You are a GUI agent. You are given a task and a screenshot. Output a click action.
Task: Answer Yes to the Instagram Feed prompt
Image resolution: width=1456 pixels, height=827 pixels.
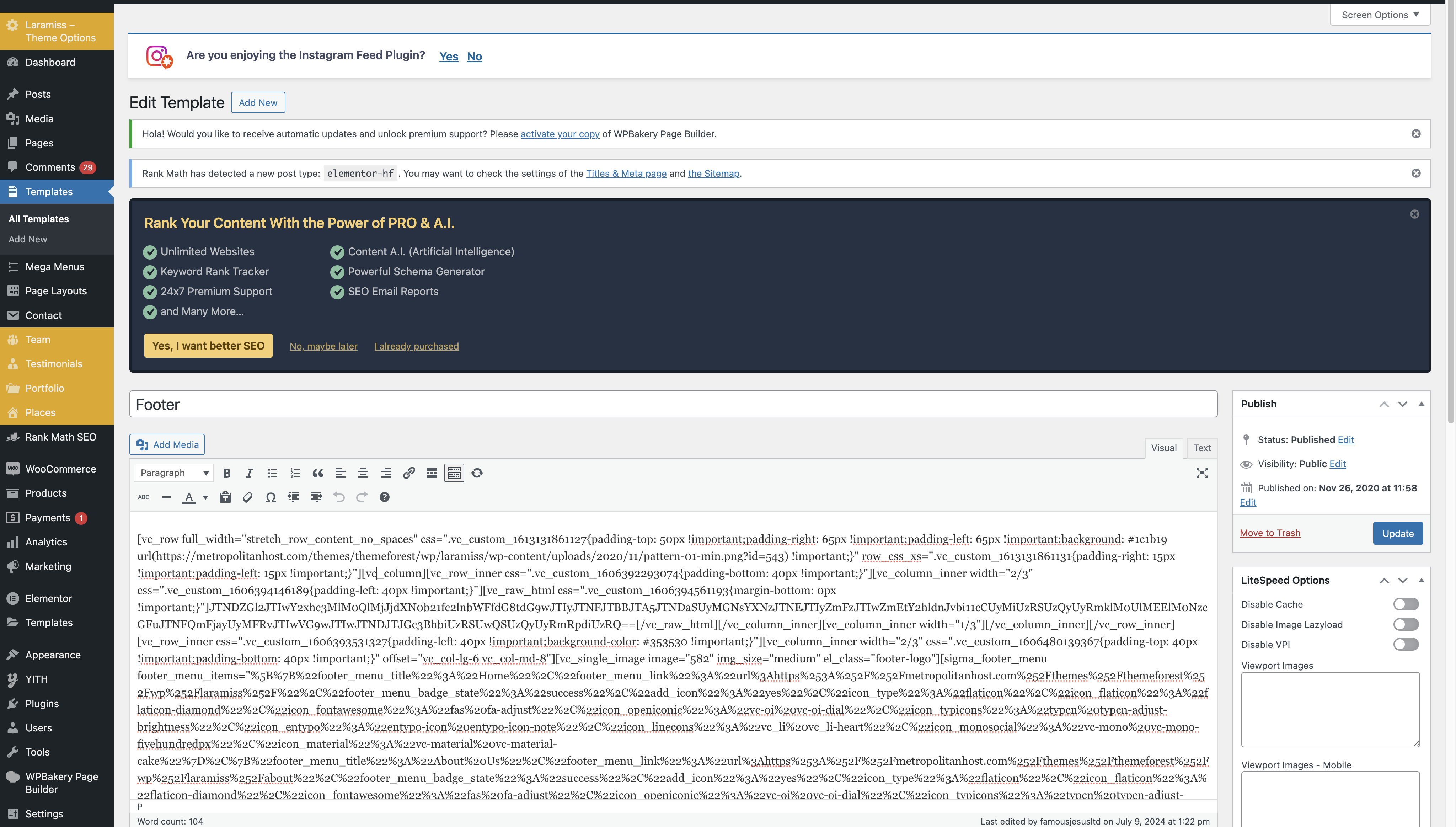449,56
